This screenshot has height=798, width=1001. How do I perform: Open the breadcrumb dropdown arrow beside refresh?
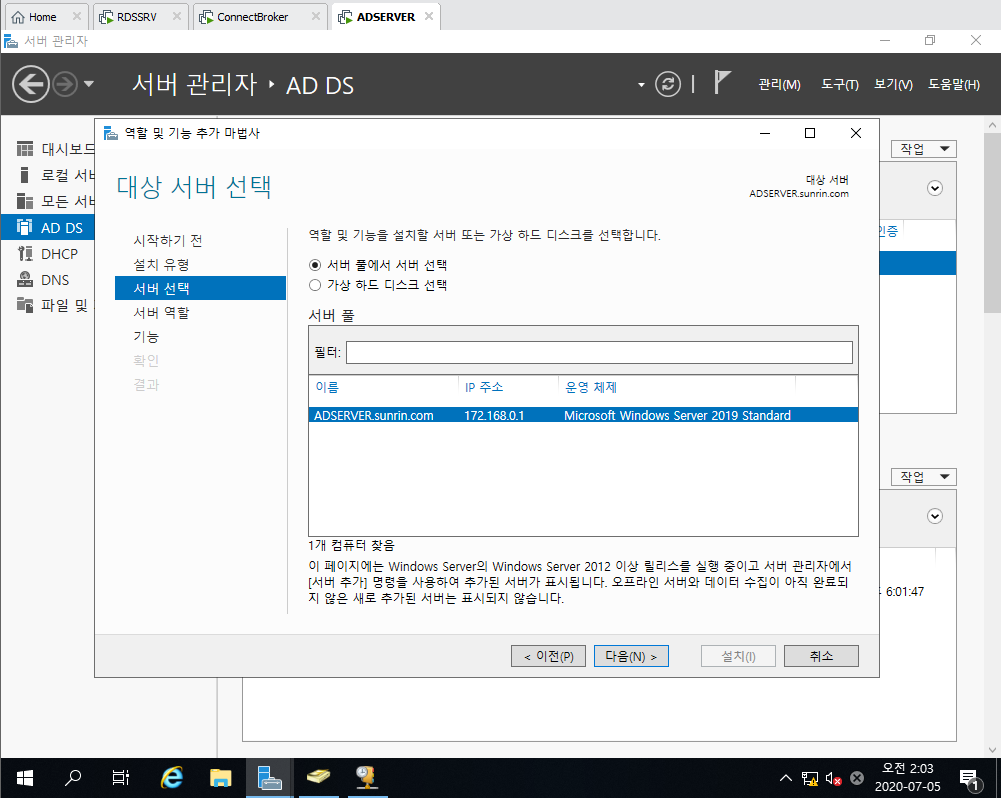[x=641, y=85]
